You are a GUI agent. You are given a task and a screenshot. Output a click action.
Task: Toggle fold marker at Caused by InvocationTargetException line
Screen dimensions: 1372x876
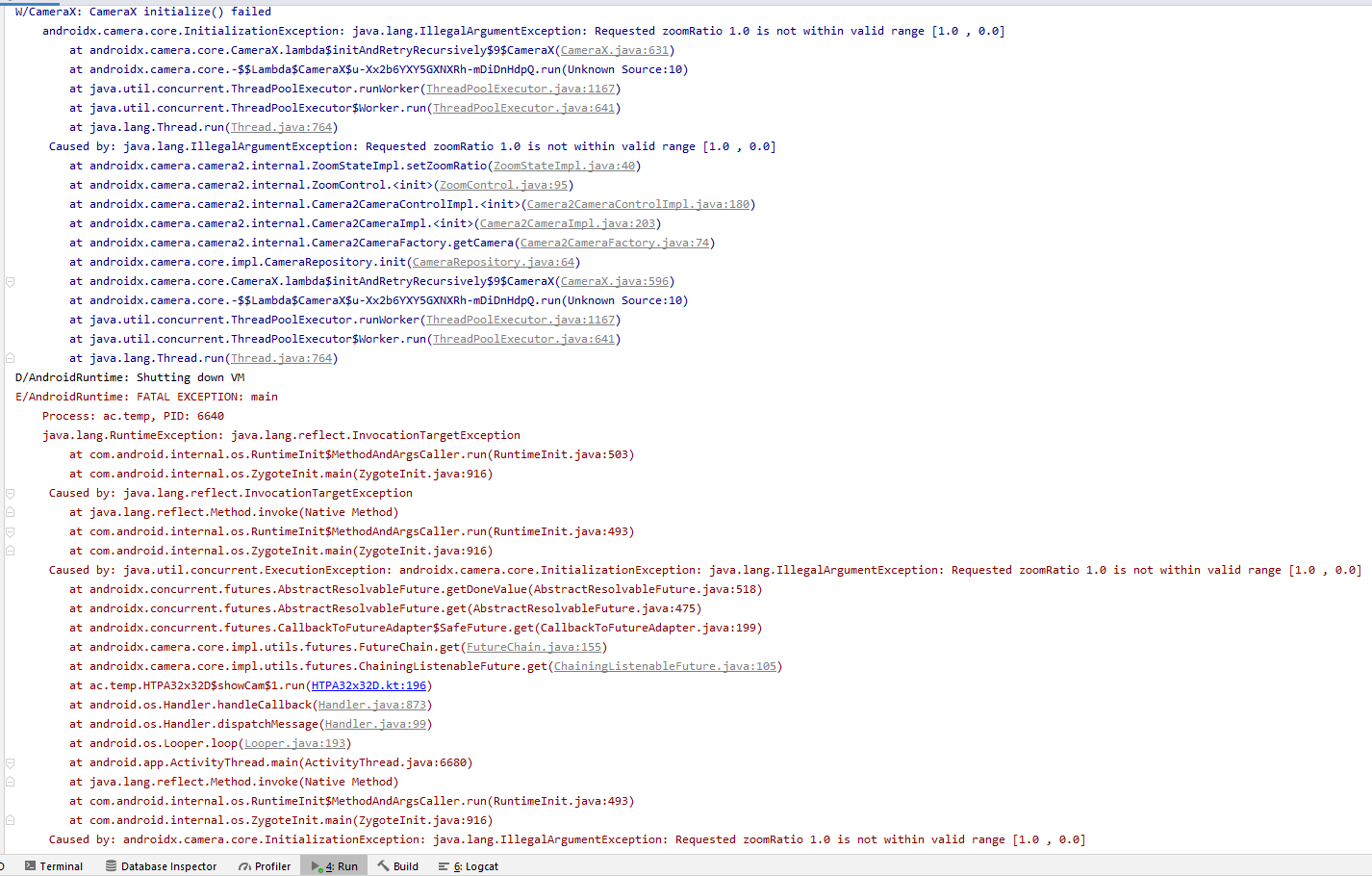(11, 494)
